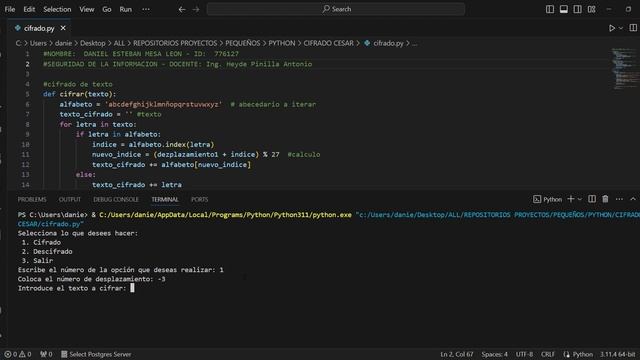The image size is (640, 360).
Task: Select interpreter '3.11.4 64-bit'
Action: (x=618, y=354)
